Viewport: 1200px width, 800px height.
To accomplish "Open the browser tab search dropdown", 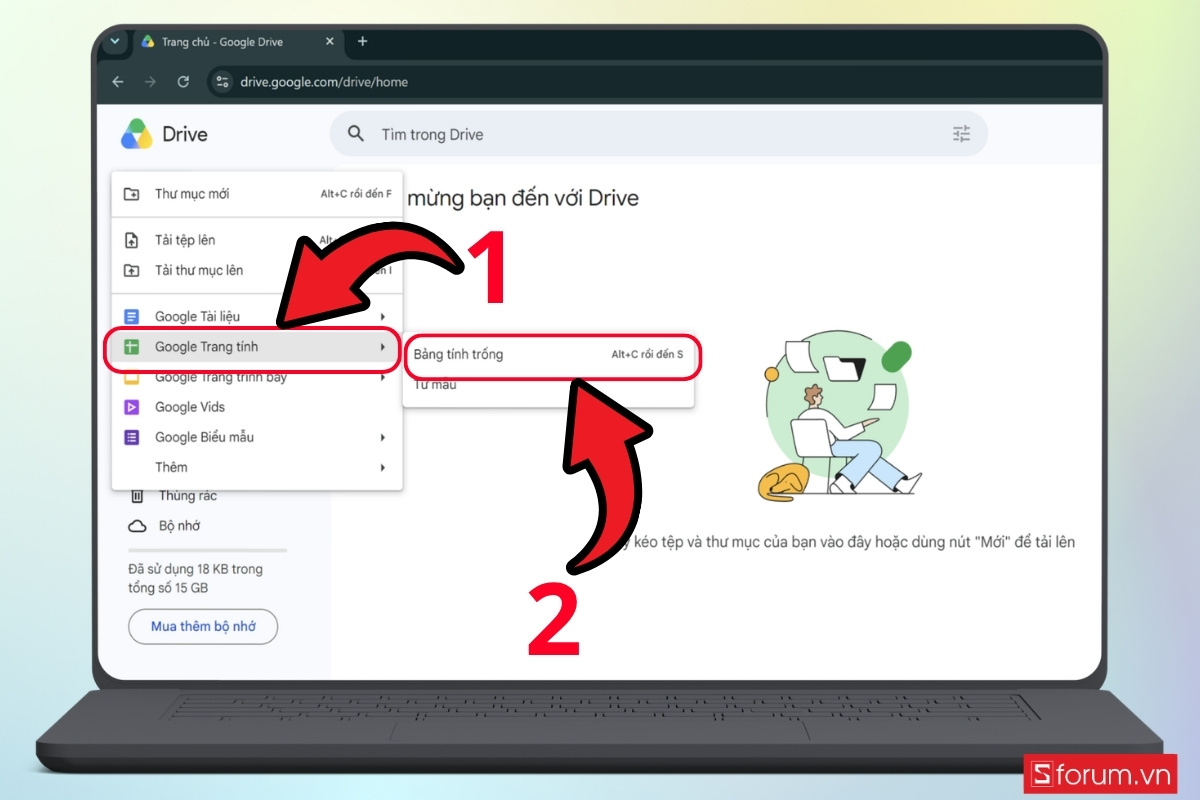I will 114,42.
